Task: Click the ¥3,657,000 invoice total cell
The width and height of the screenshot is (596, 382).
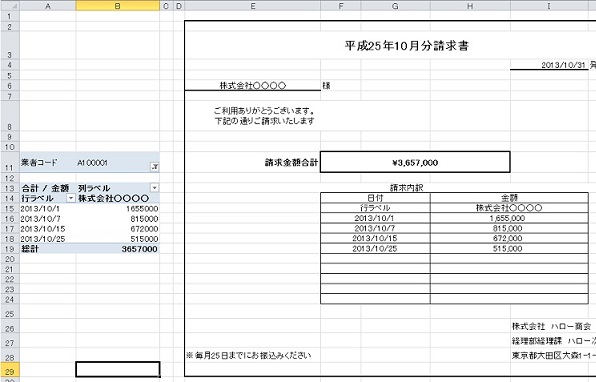Action: tap(415, 162)
